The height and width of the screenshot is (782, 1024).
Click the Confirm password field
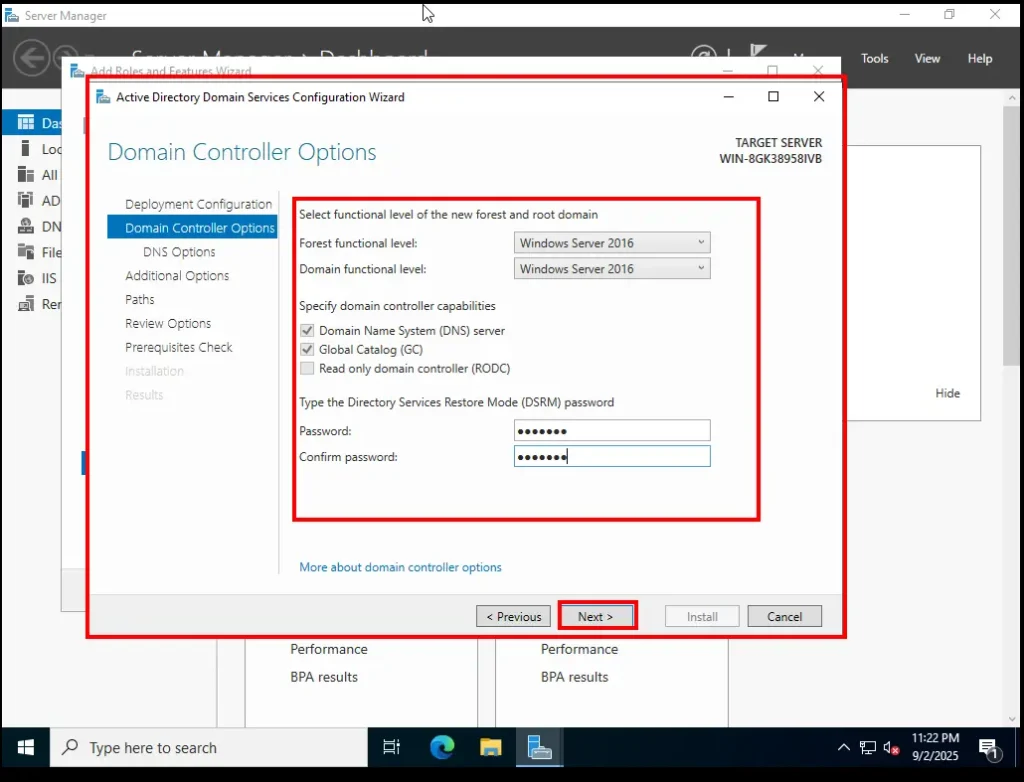click(612, 456)
